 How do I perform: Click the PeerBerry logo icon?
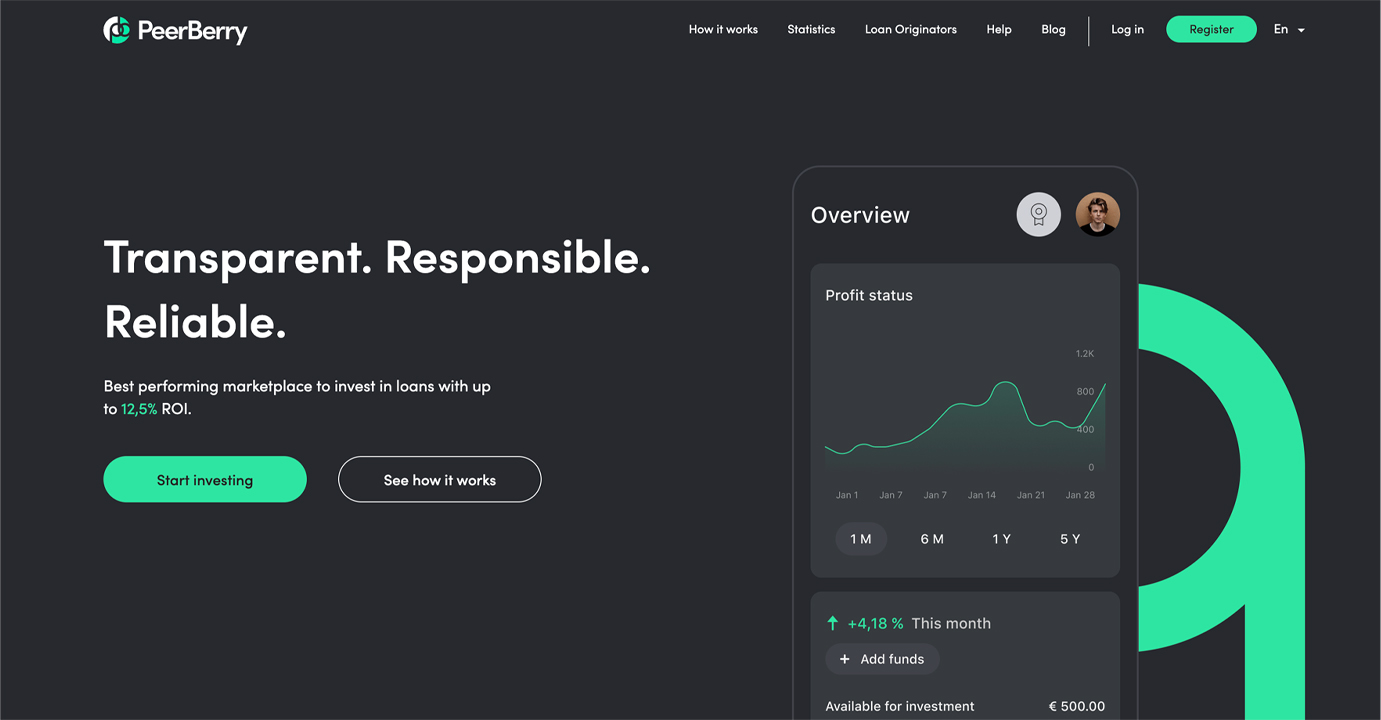(117, 30)
